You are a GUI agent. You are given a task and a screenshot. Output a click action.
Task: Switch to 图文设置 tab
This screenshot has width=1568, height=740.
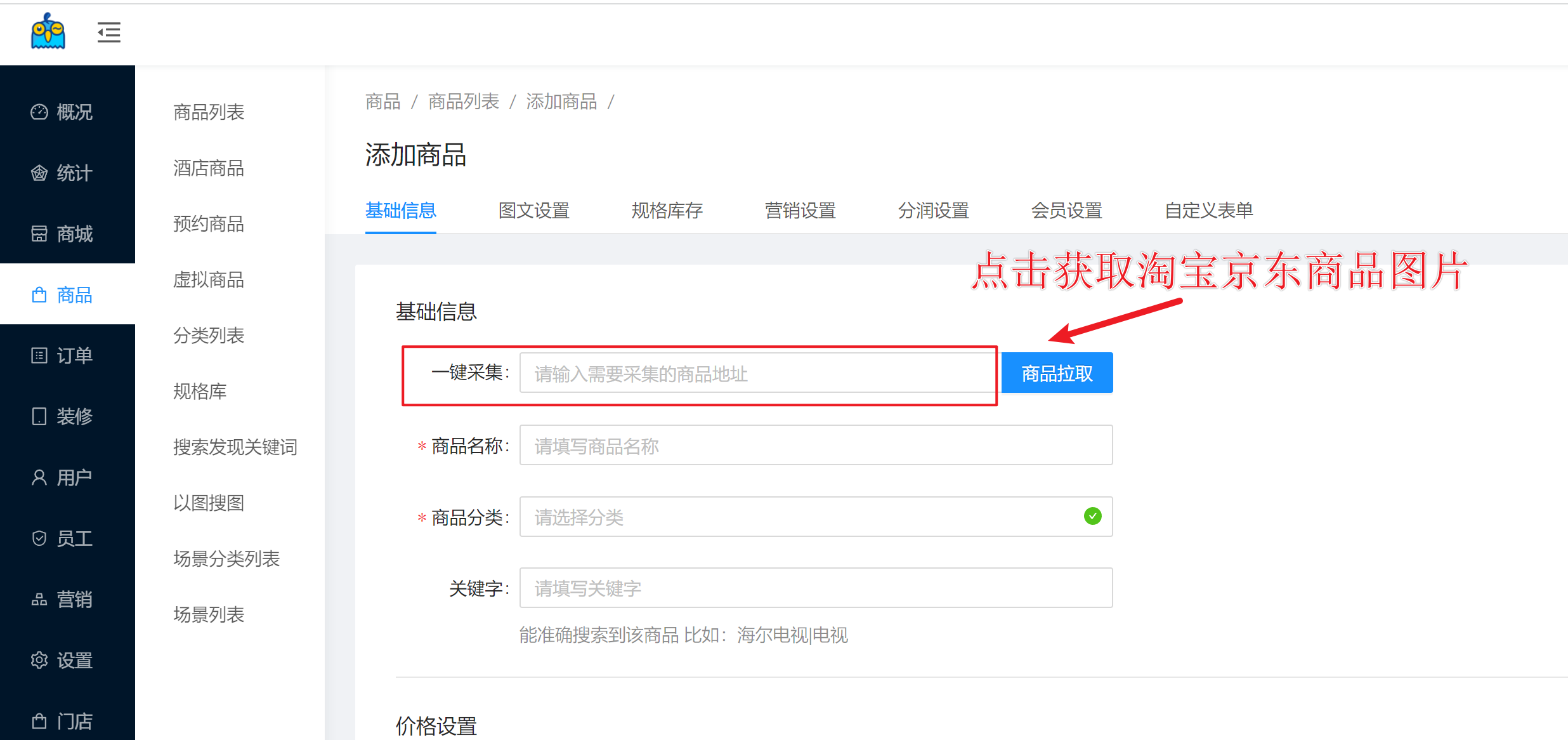click(x=533, y=211)
